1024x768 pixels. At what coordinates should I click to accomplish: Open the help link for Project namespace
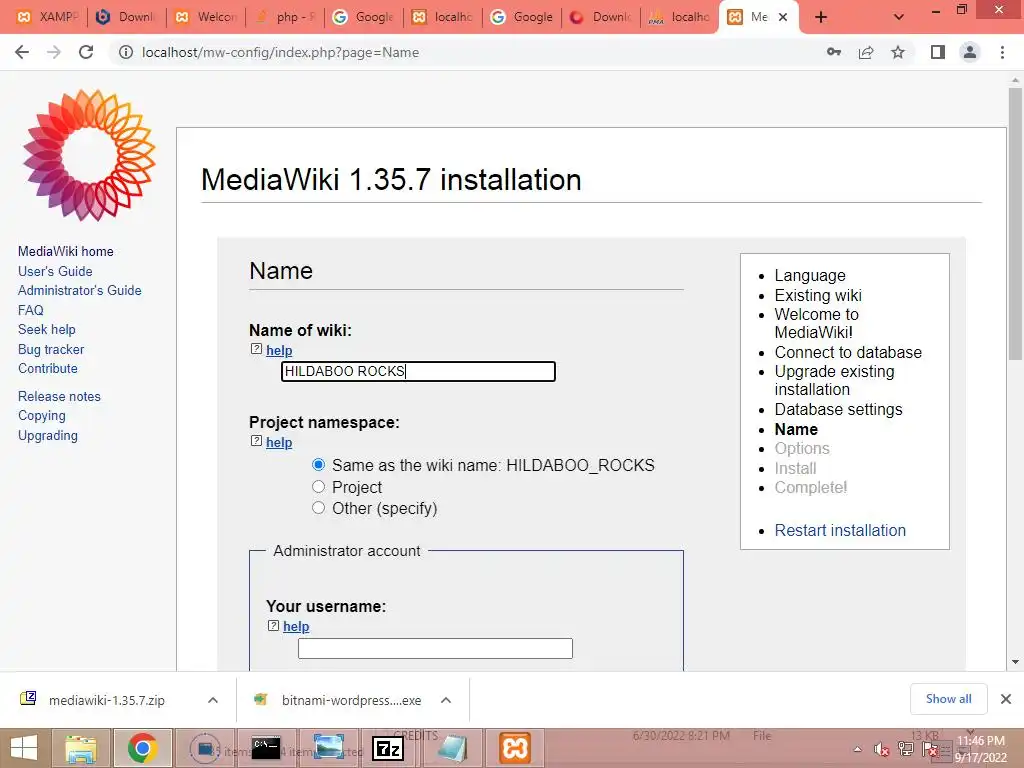tap(279, 442)
